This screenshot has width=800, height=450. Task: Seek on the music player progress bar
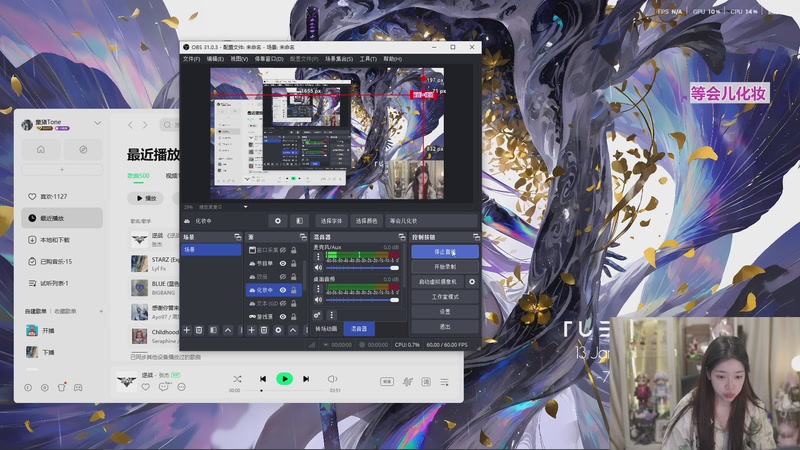(x=285, y=391)
